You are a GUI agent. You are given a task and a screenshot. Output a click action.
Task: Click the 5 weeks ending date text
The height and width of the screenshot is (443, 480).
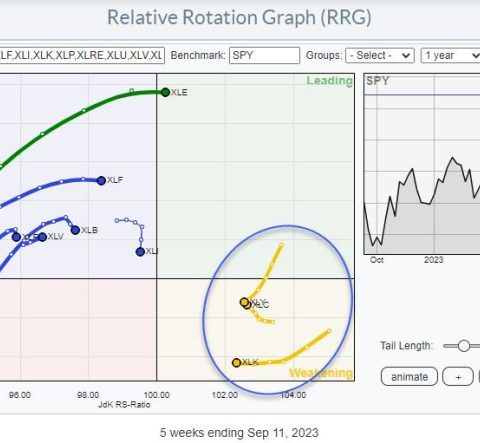239,433
